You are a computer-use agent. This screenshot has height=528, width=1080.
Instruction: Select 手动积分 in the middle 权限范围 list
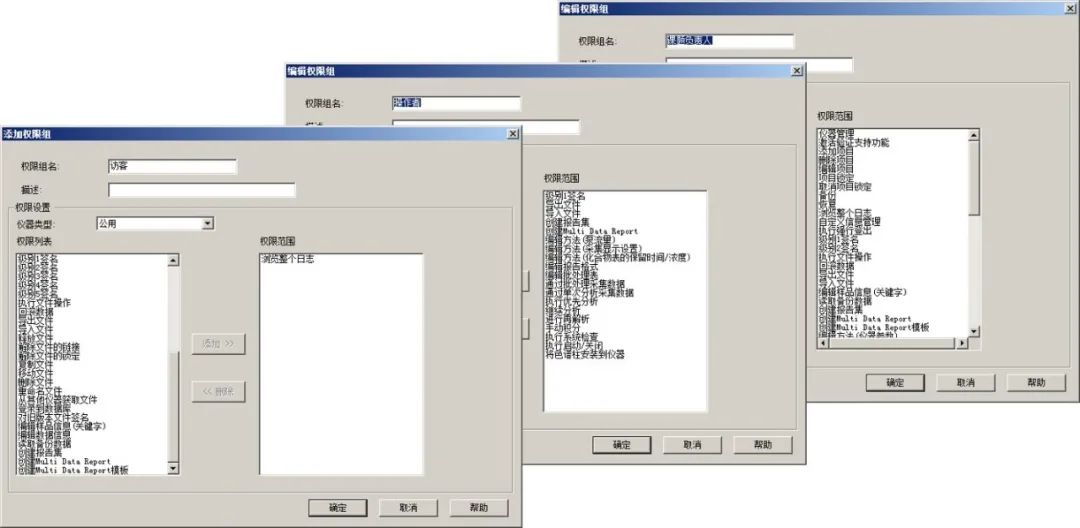coord(565,328)
